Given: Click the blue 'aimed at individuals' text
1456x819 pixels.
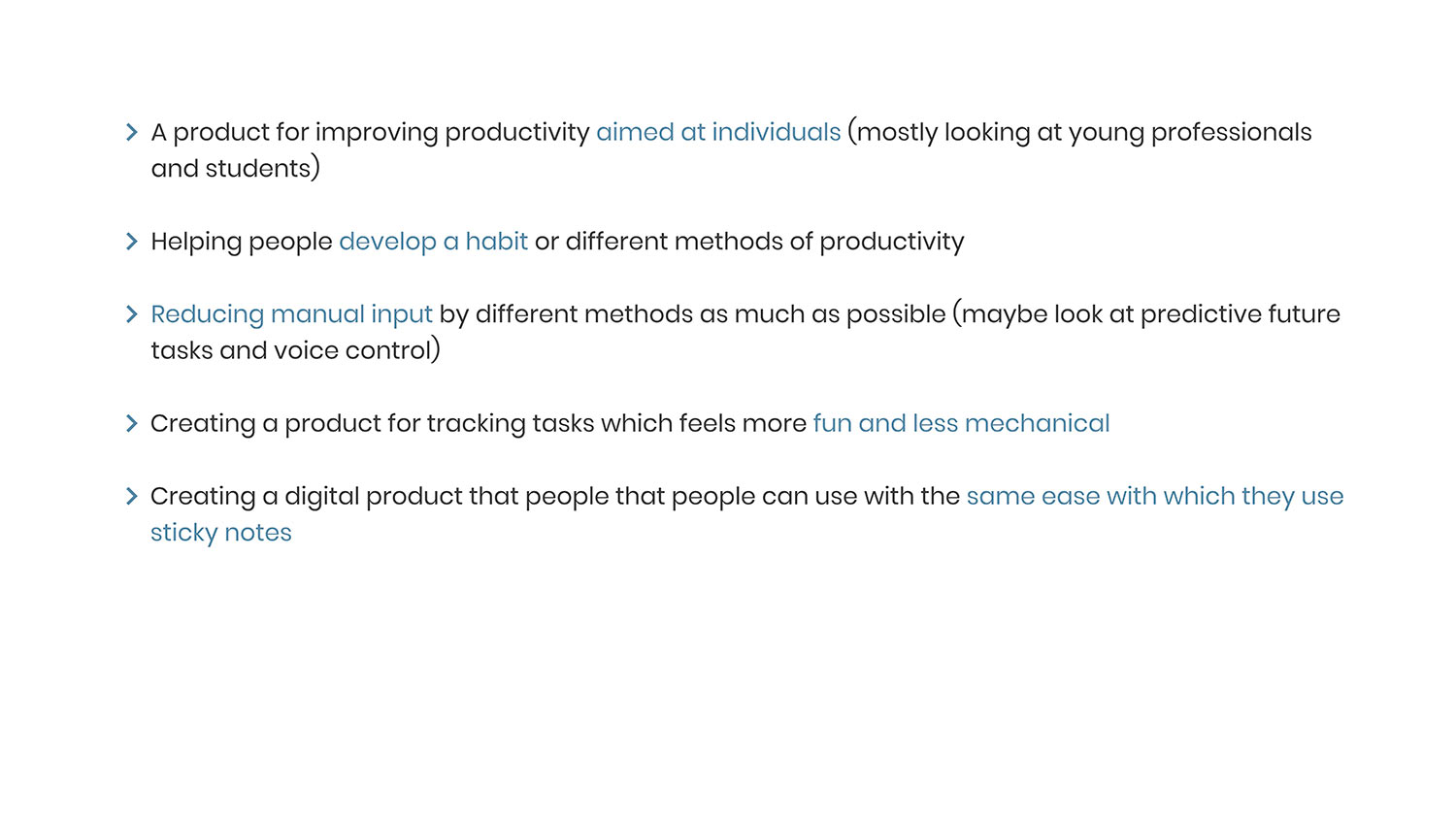Looking at the screenshot, I should coord(717,132).
